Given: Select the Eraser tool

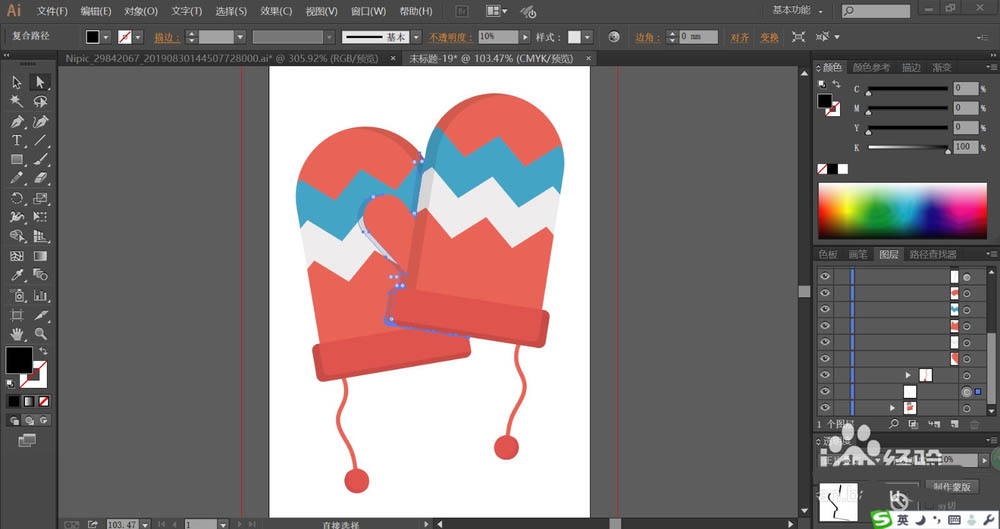Looking at the screenshot, I should coord(40,179).
